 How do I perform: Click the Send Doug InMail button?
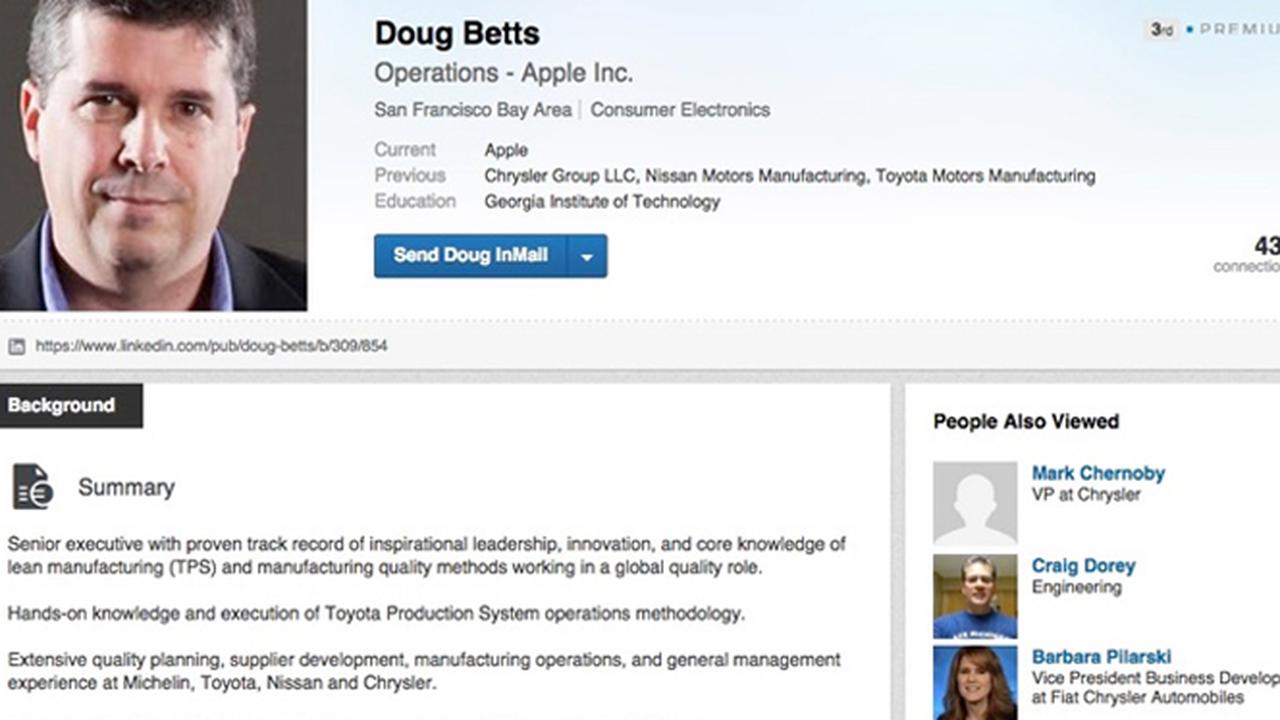click(470, 256)
